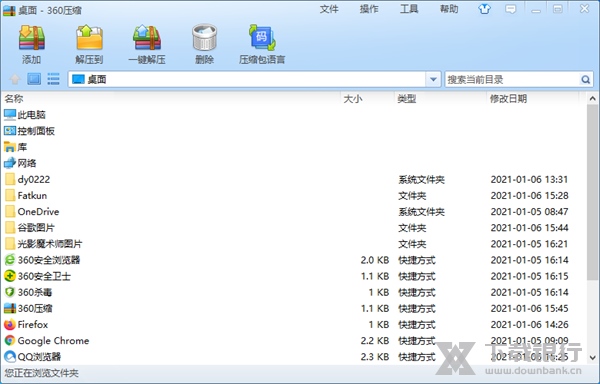The image size is (600, 384).
Task: Click the 1 KB size of 360杀毒
Action: pos(379,292)
